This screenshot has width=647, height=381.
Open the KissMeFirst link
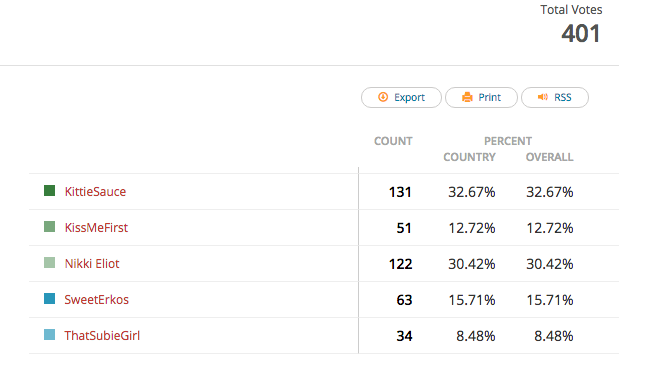click(x=97, y=227)
